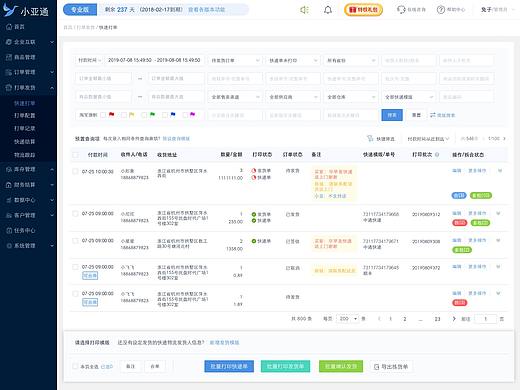Click the green flag icon

click(x=152, y=115)
